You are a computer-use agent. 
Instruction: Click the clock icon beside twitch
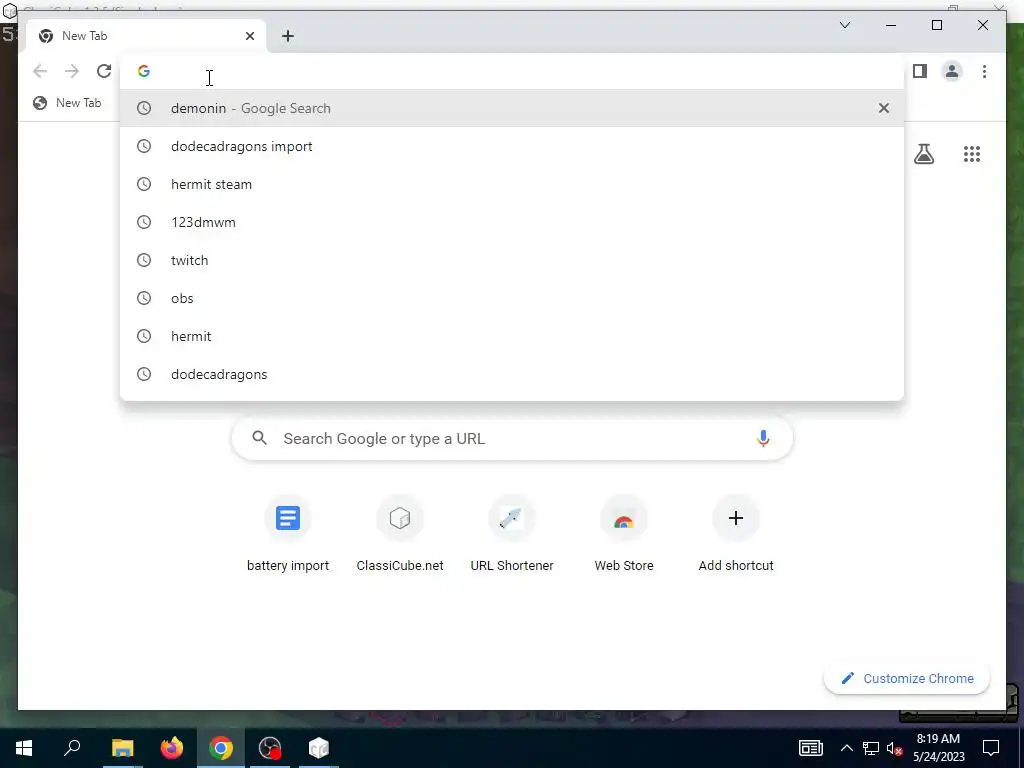[144, 260]
